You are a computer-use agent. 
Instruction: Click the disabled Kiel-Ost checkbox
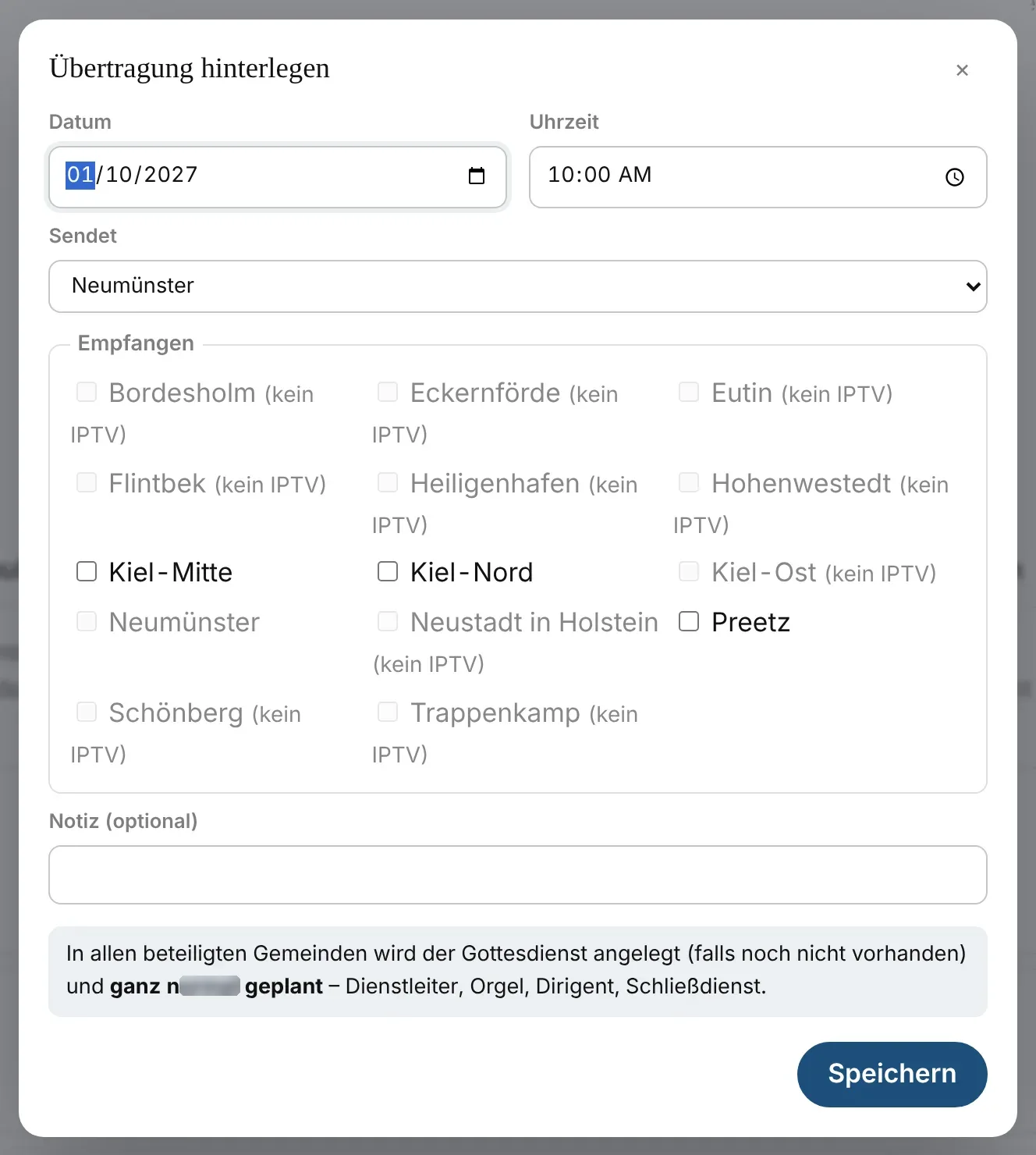[689, 571]
